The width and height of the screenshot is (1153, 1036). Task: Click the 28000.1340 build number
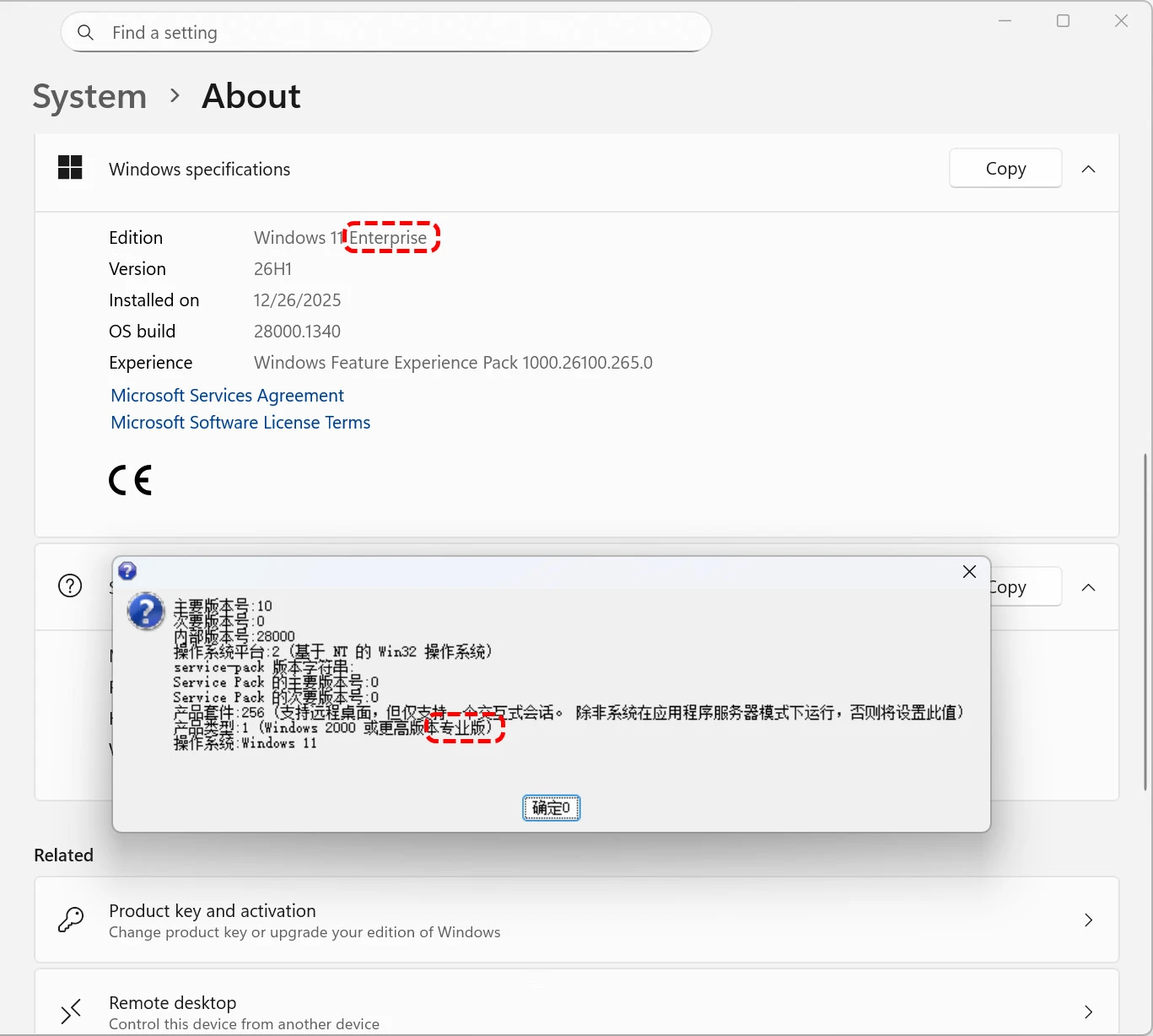pos(298,332)
